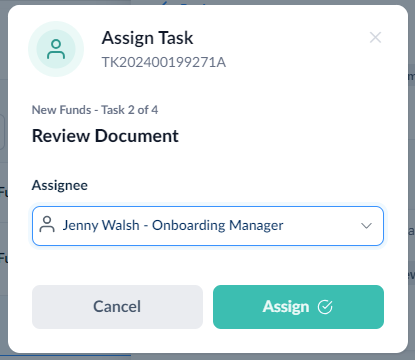415x360 pixels.
Task: Focus the Assignee input showing Jenny Walsh
Action: (x=208, y=226)
